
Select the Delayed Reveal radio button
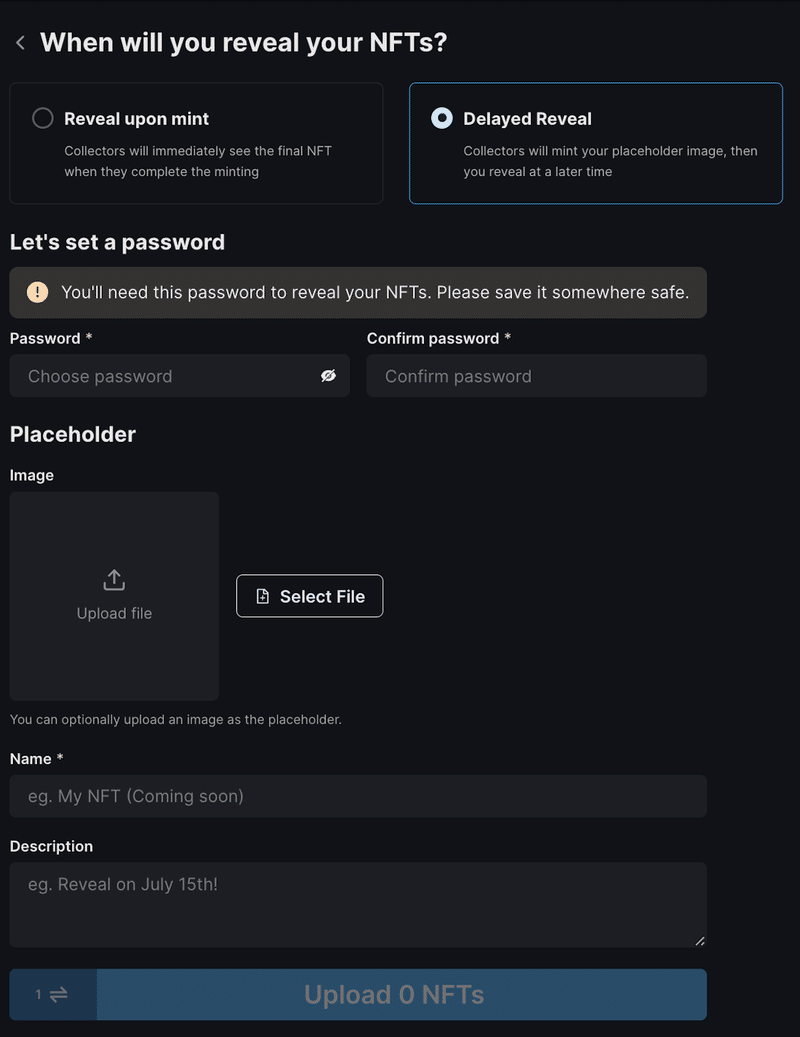point(442,118)
